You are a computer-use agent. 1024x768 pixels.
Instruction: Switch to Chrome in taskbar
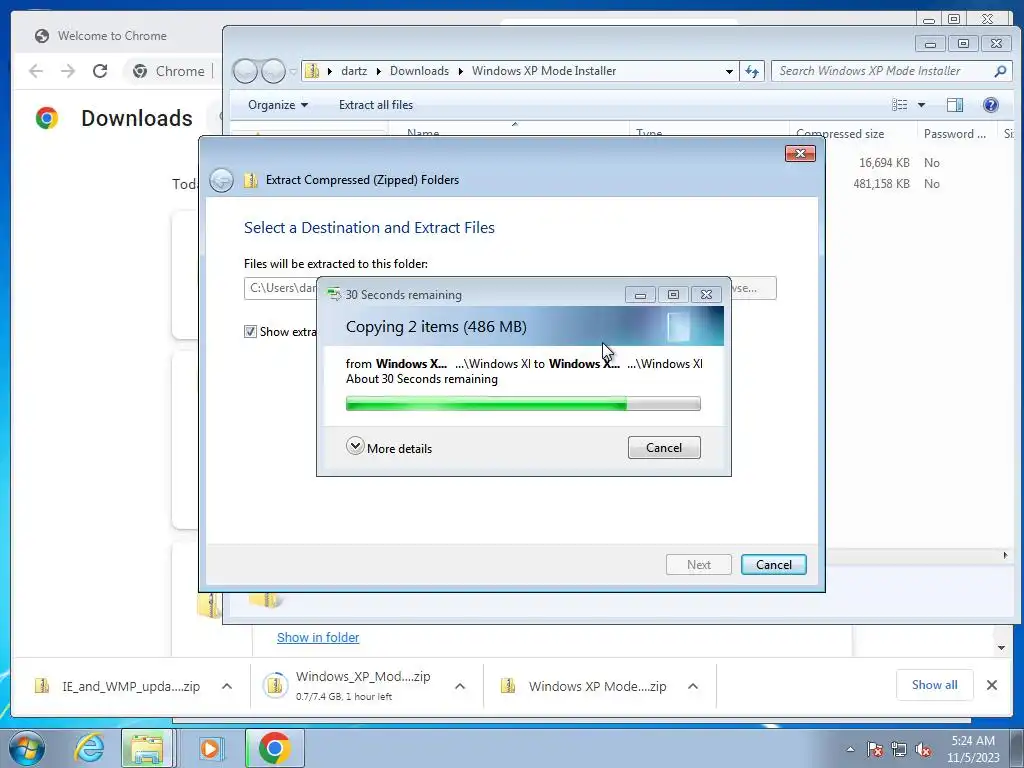click(x=275, y=748)
